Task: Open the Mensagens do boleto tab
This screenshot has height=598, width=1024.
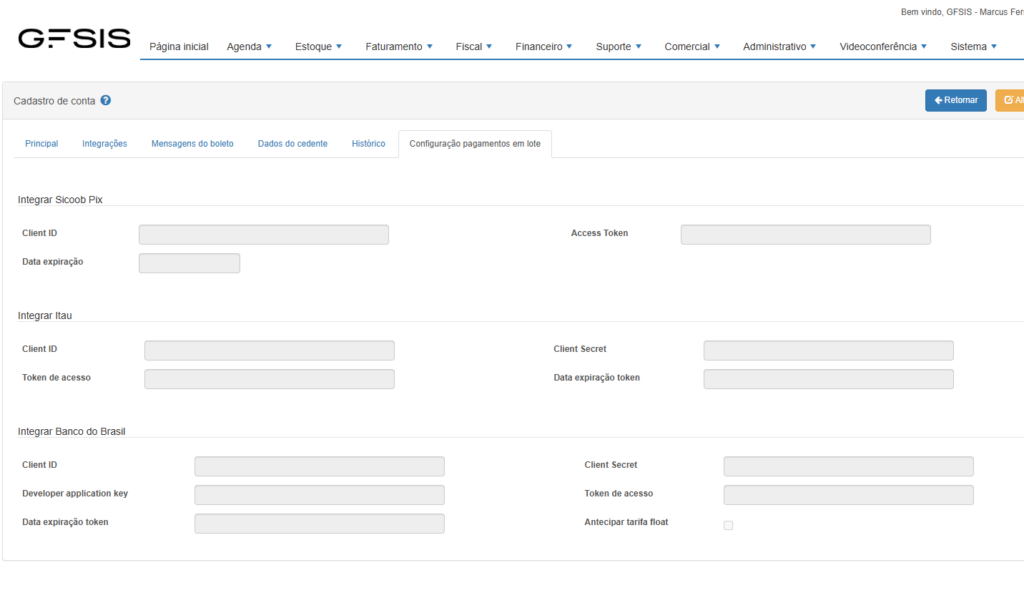Action: (192, 144)
